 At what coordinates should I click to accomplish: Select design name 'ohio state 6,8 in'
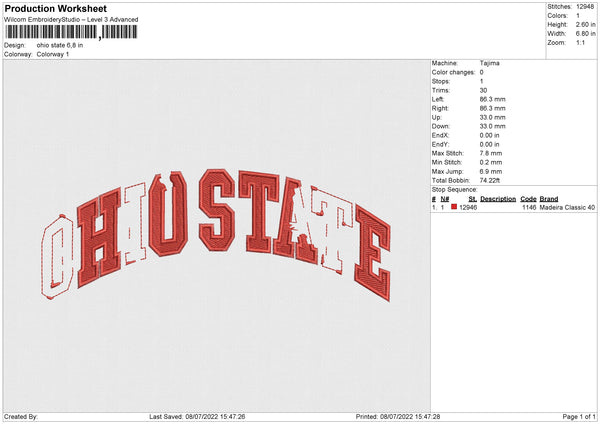[60, 45]
